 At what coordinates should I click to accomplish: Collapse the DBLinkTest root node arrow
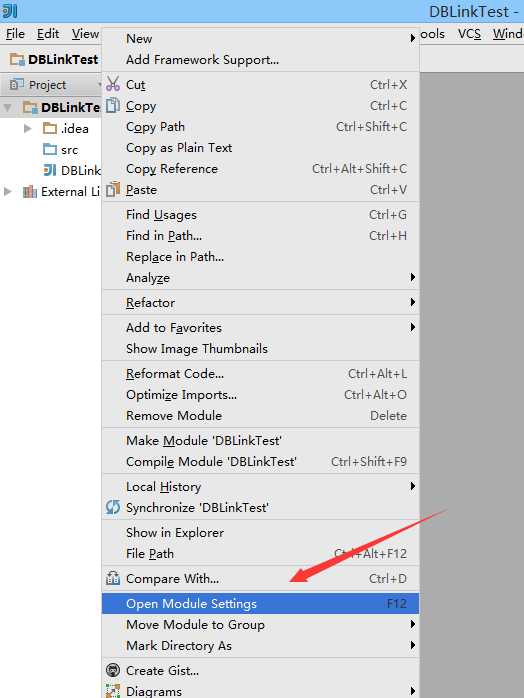(8, 107)
